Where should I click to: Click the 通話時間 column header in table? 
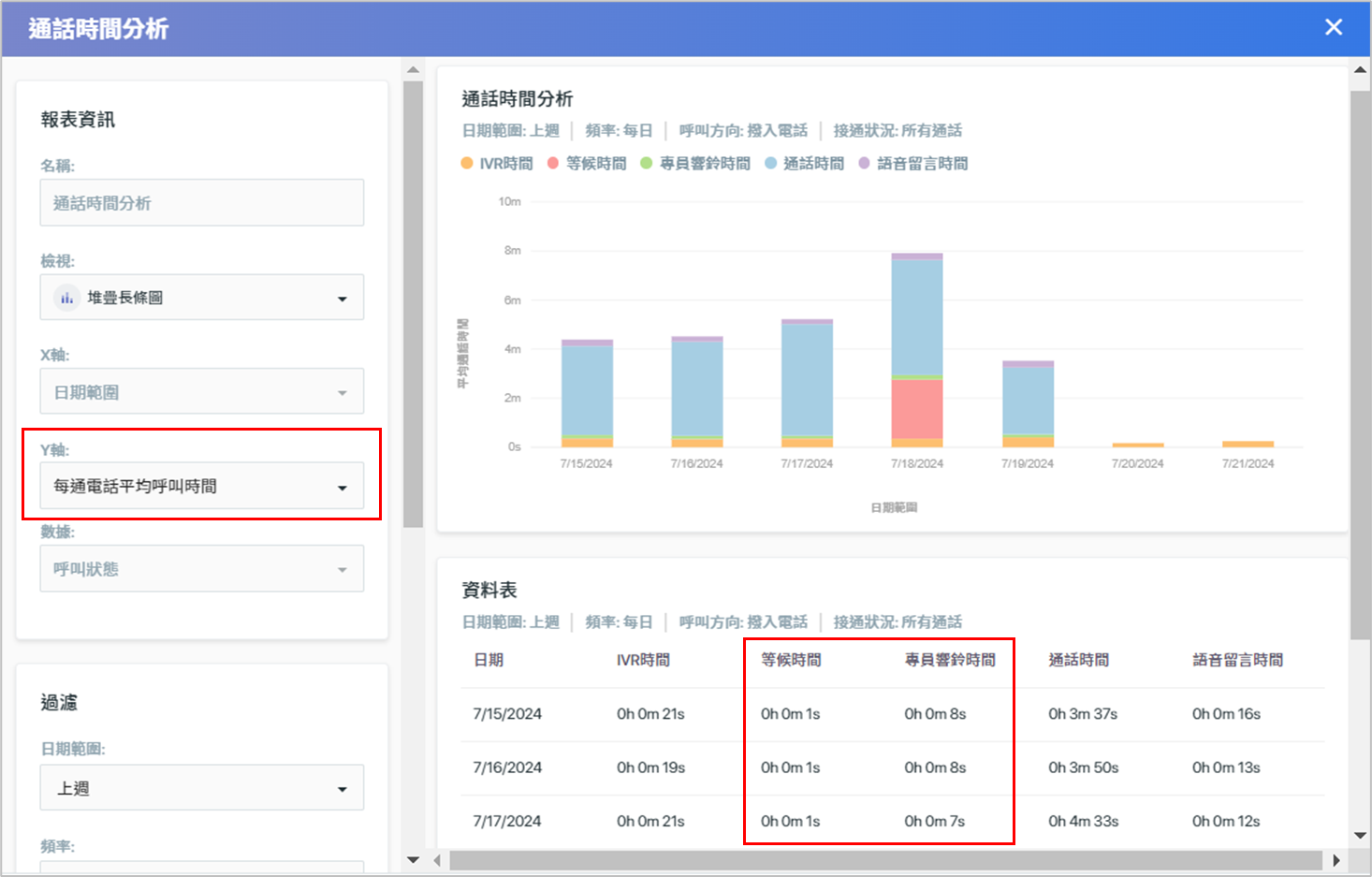coord(1078,660)
